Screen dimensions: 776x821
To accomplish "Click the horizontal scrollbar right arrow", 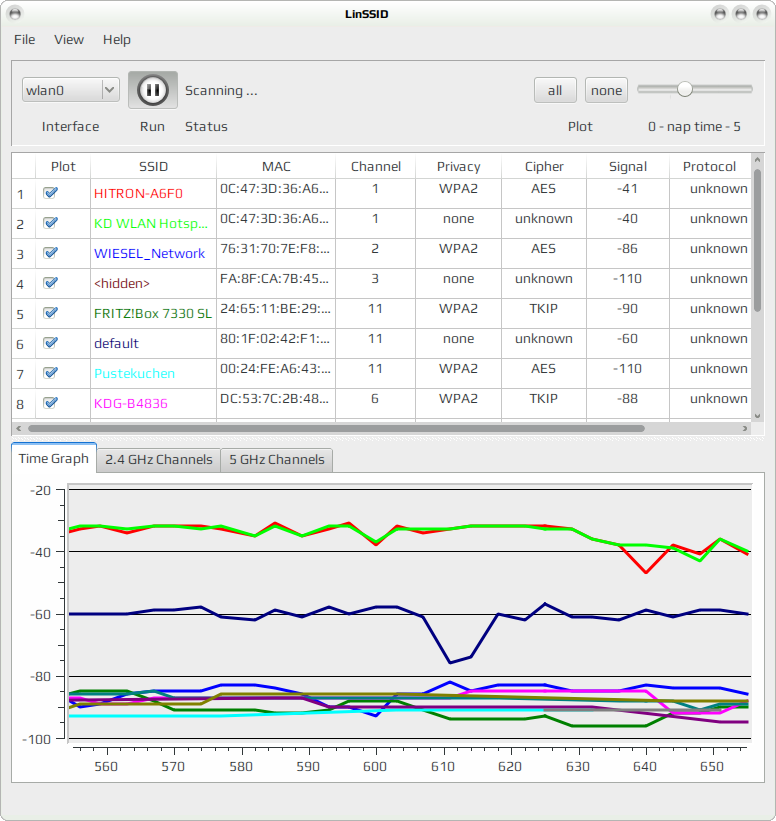I will [745, 428].
